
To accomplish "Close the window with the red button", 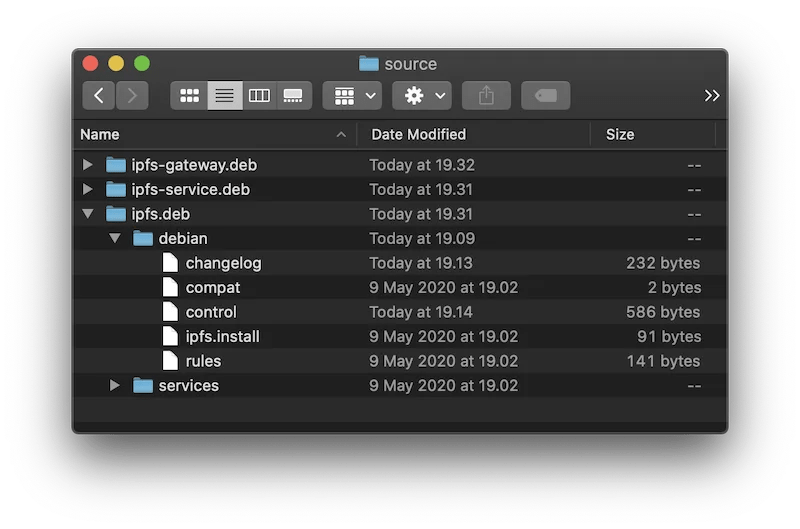I will [x=90, y=63].
